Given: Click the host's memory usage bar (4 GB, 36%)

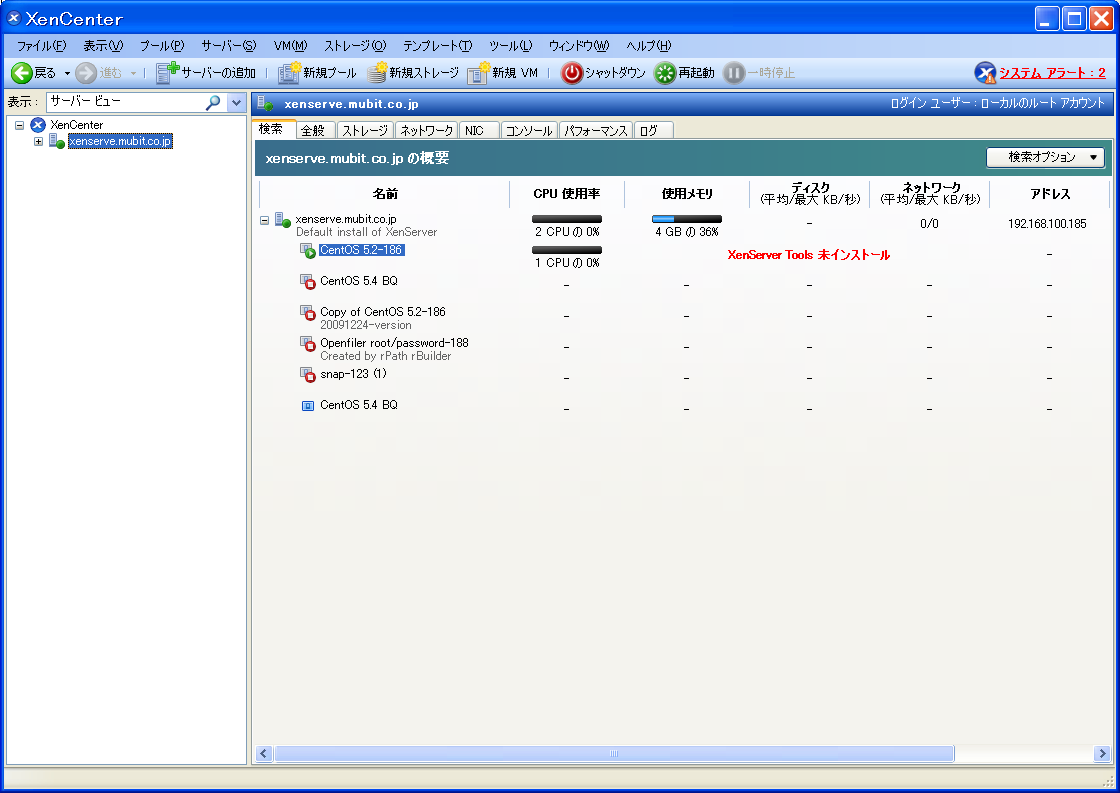Looking at the screenshot, I should click(x=687, y=219).
